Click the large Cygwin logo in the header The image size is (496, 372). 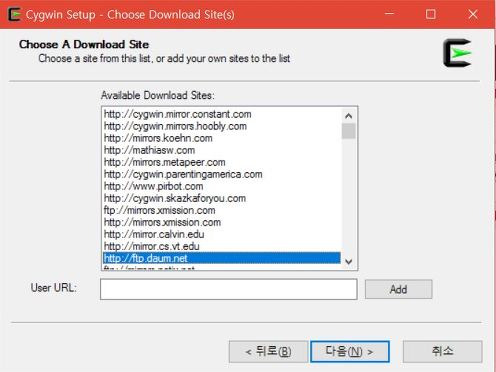(x=457, y=53)
